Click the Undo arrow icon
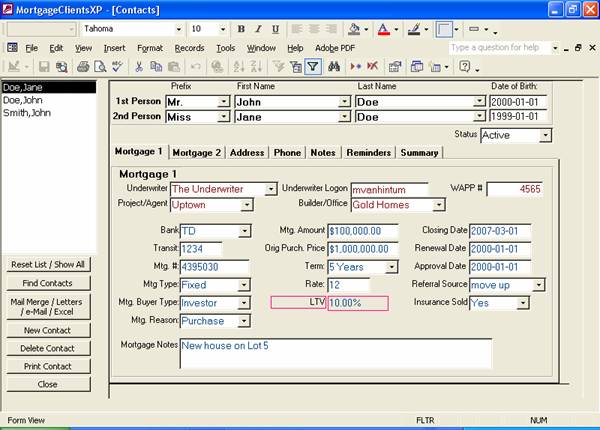Screen dimensions: 600x430 196,67
